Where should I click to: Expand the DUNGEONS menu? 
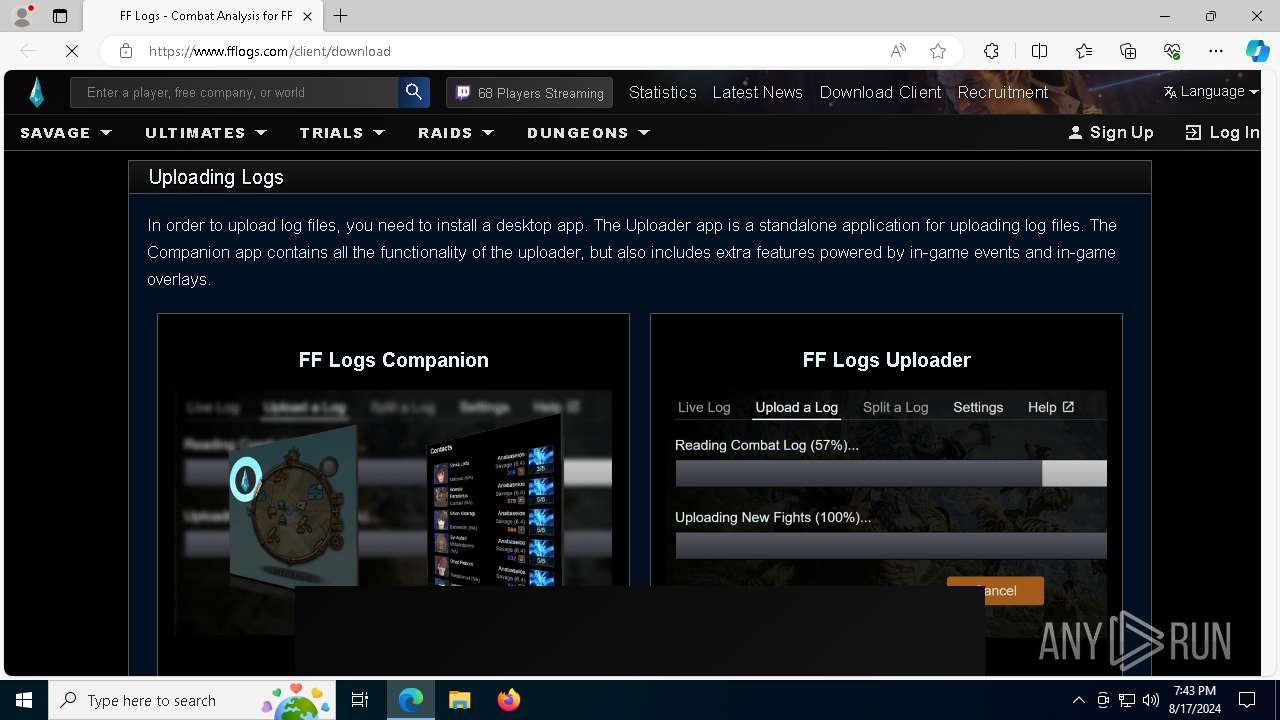tap(588, 132)
